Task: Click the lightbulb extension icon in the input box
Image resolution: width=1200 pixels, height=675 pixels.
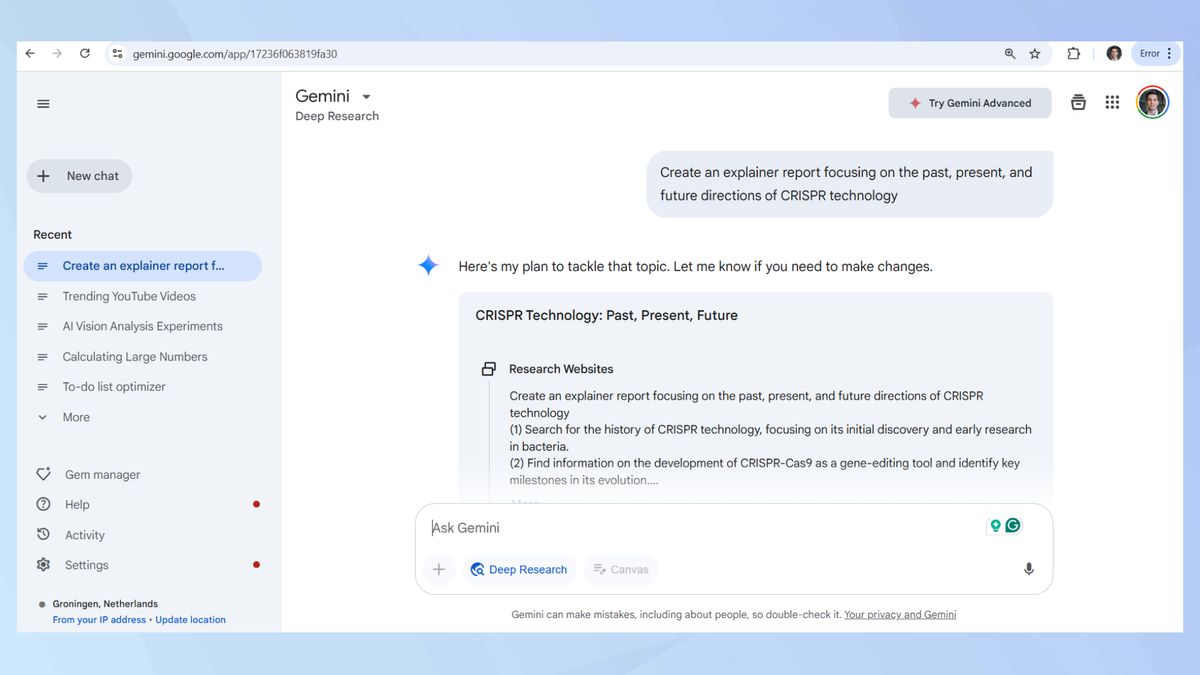Action: (994, 524)
